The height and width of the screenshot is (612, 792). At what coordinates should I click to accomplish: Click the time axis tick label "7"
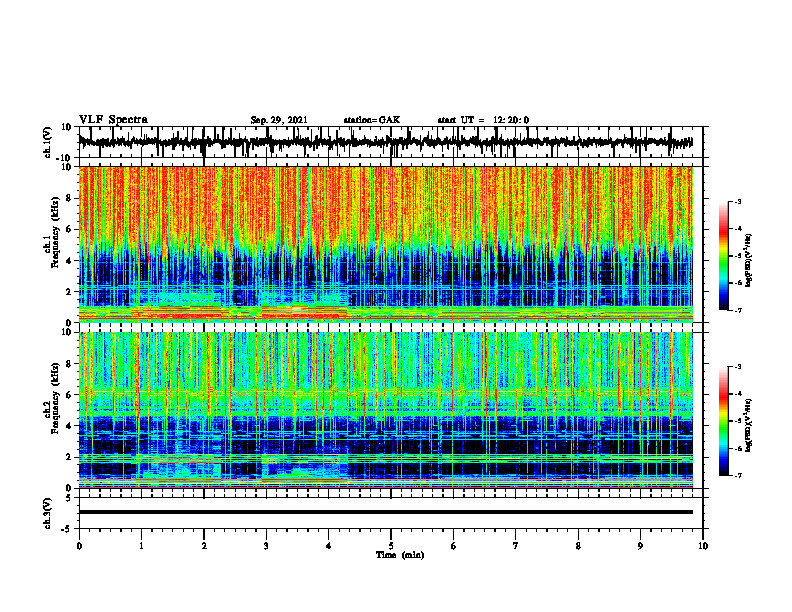click(516, 546)
